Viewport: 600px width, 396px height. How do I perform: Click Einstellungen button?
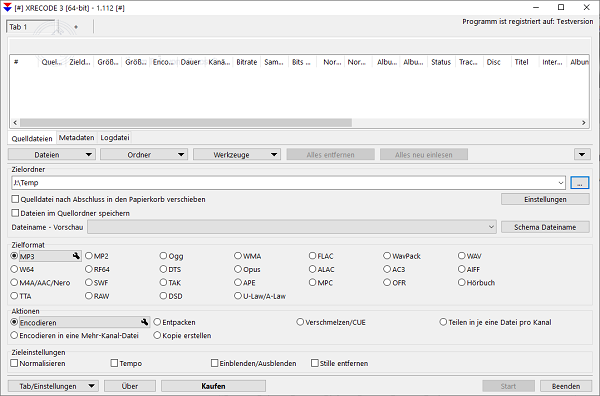pyautogui.click(x=545, y=199)
